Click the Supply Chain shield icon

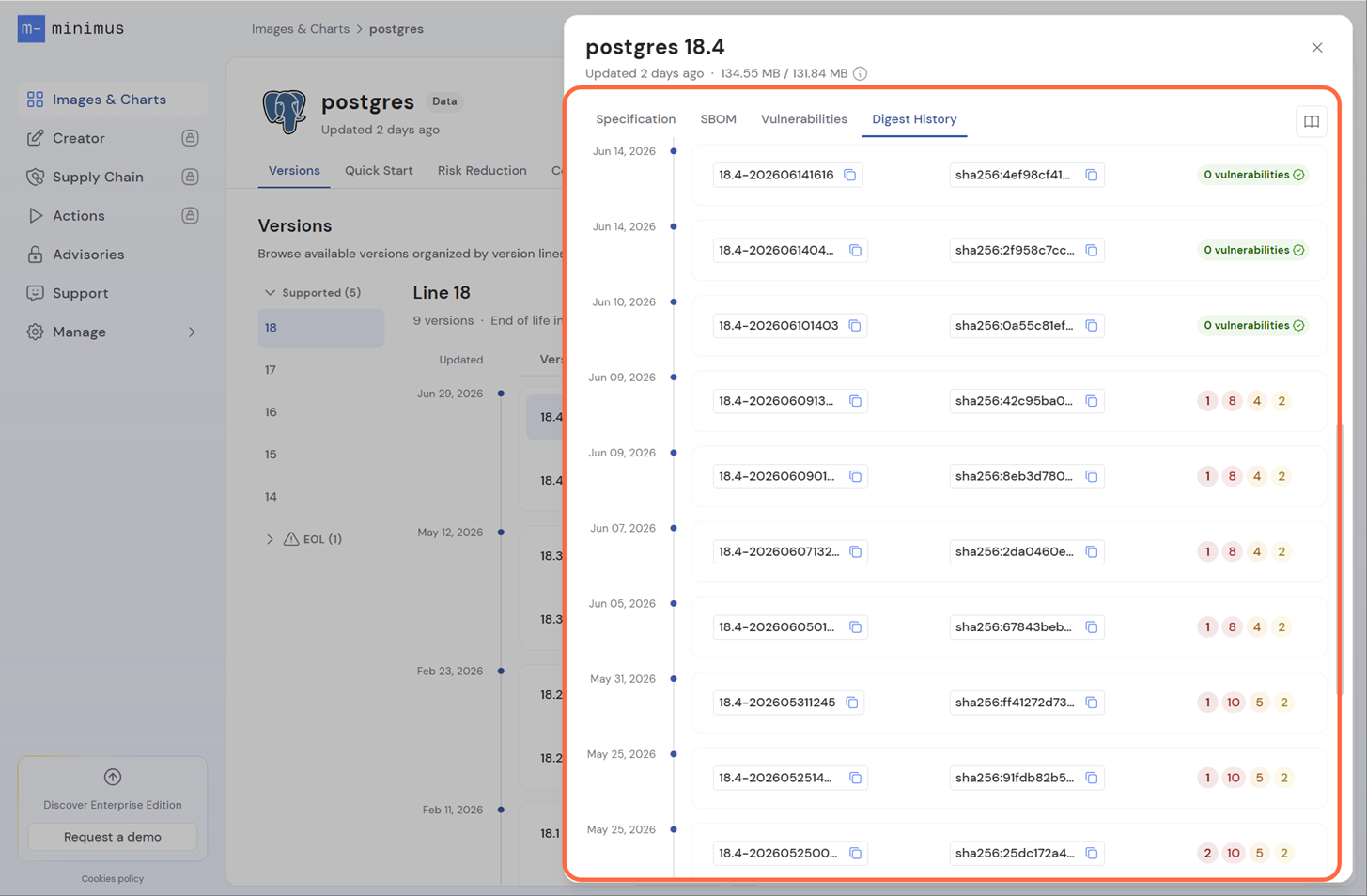click(x=35, y=177)
